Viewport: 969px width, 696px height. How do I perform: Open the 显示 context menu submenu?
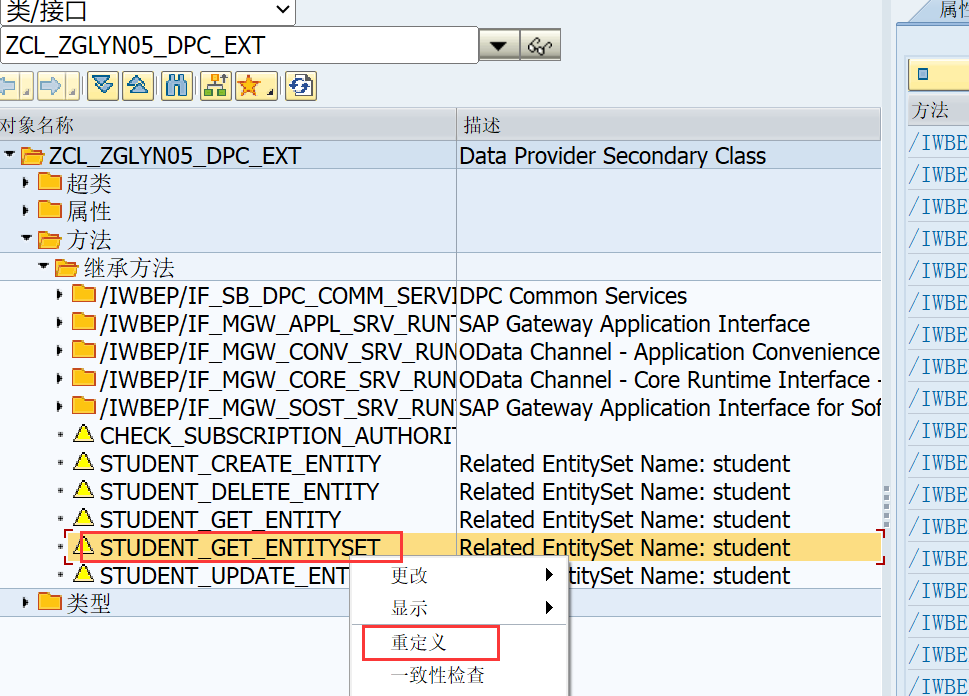pyautogui.click(x=459, y=608)
